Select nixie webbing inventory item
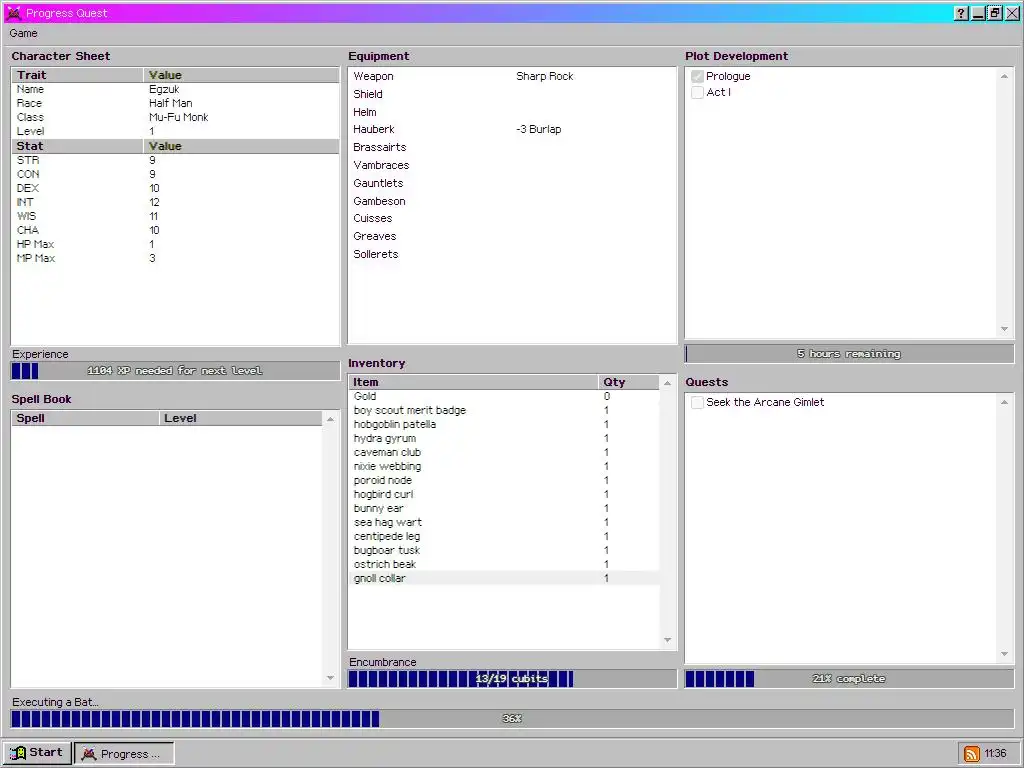 (504, 466)
